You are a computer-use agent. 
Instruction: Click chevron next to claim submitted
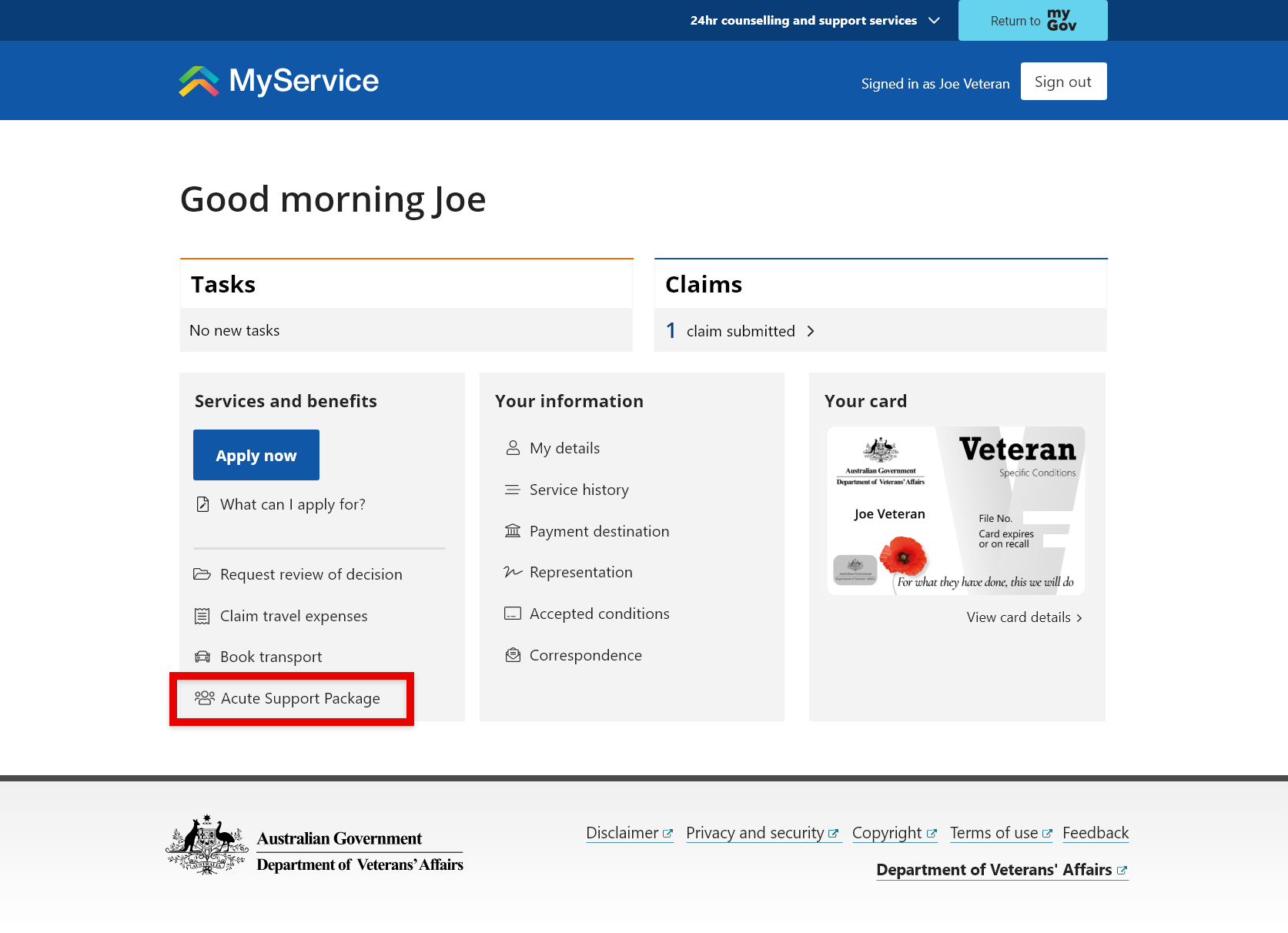pos(811,331)
